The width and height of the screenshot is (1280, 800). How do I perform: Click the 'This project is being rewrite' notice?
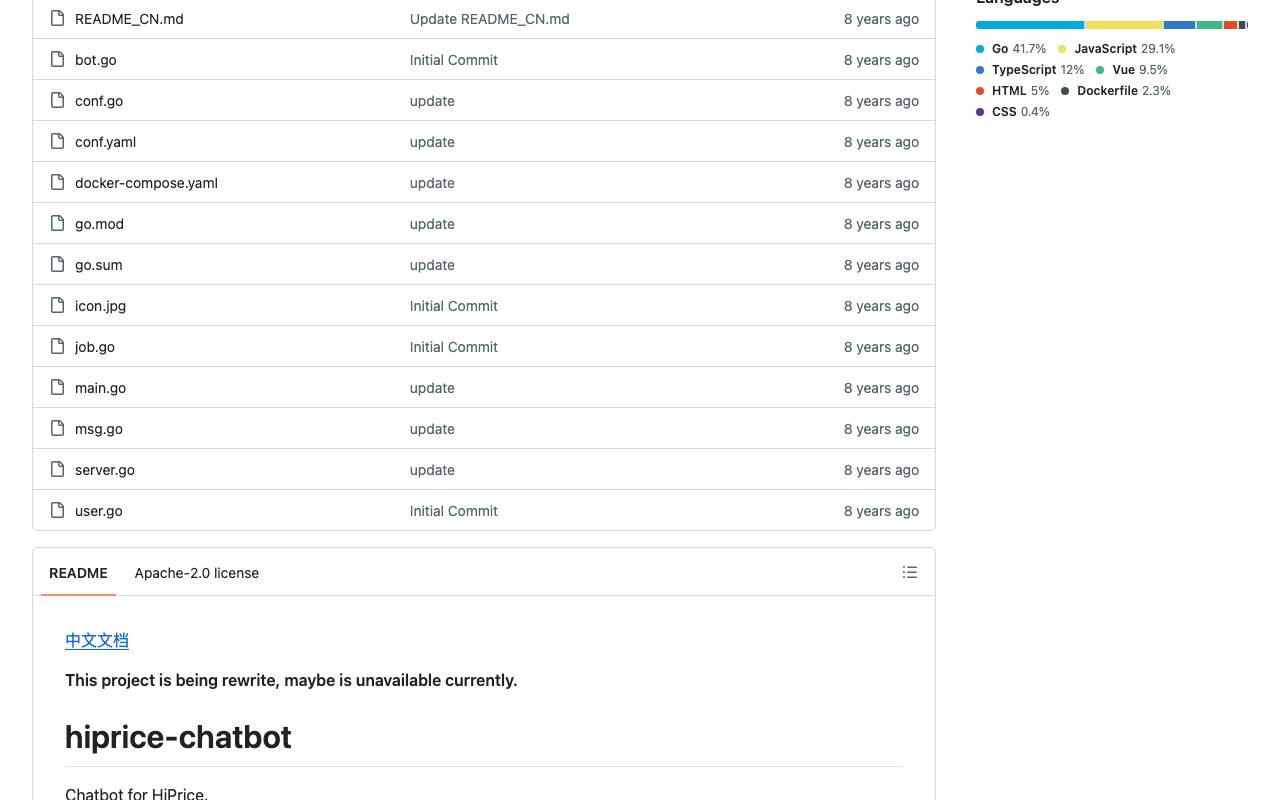click(x=291, y=680)
